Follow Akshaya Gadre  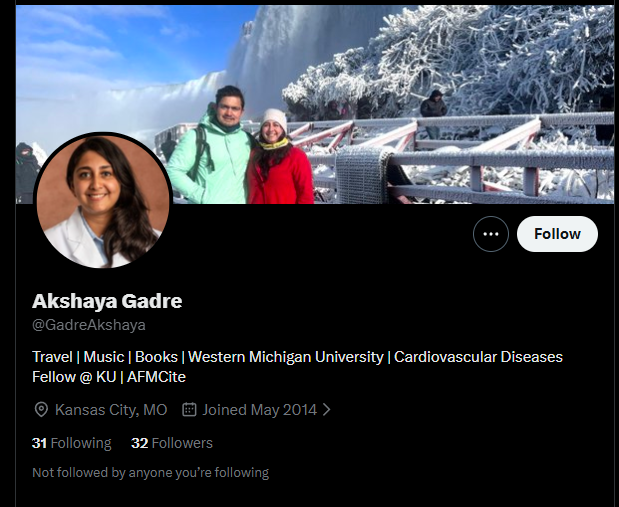click(557, 234)
